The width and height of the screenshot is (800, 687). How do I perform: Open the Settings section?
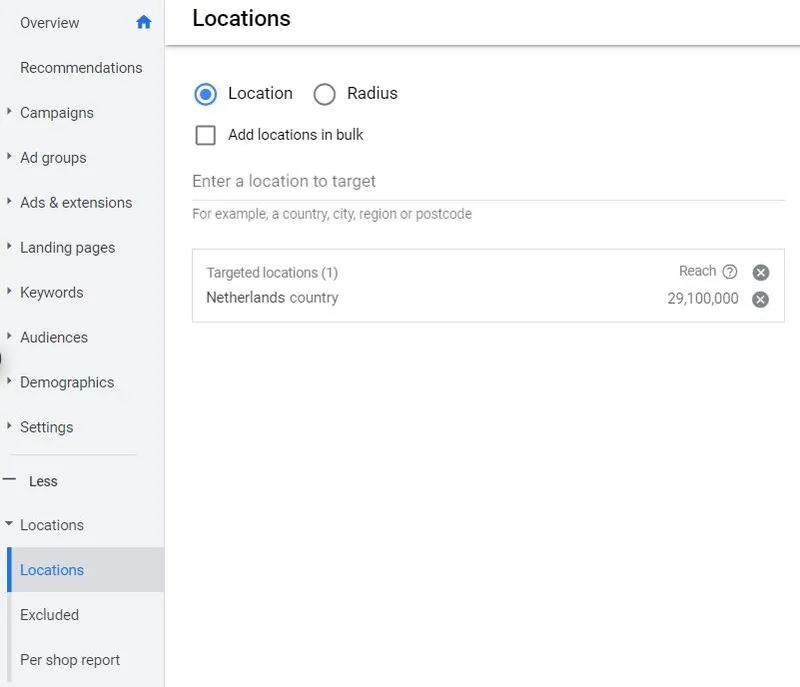pos(46,427)
